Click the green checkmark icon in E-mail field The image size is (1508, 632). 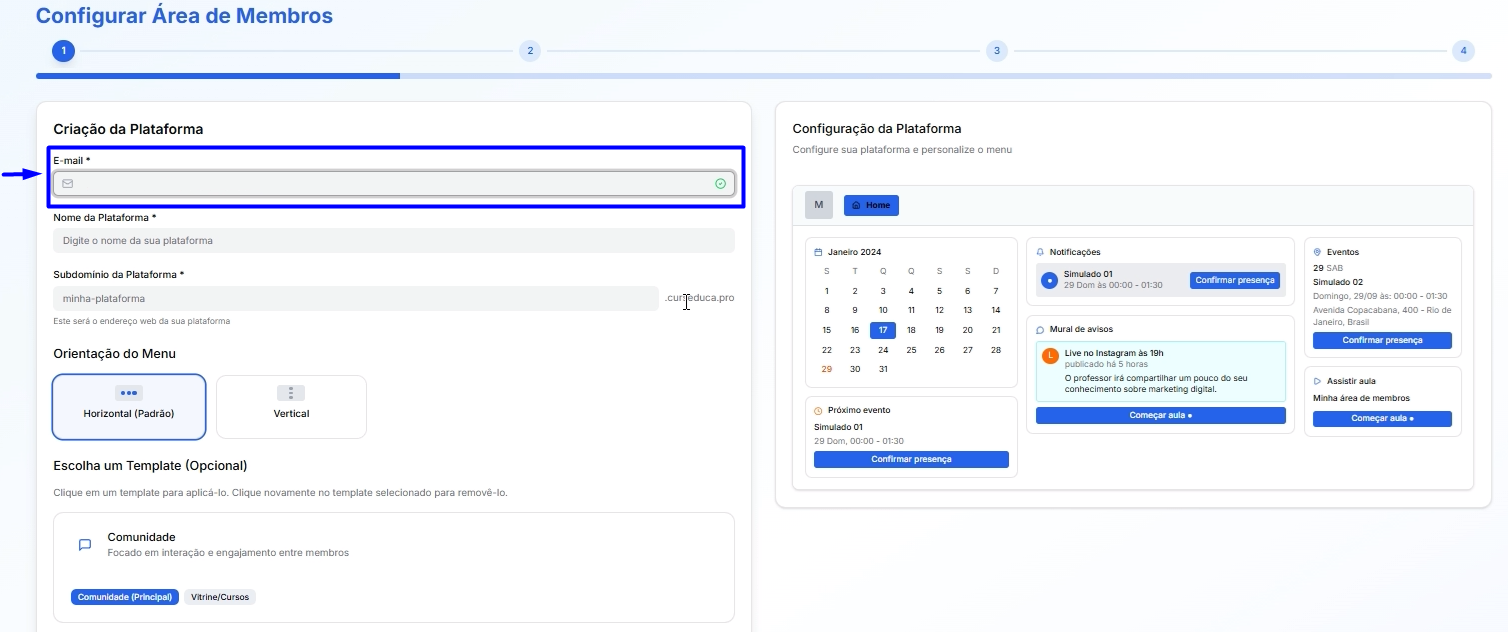(x=720, y=183)
